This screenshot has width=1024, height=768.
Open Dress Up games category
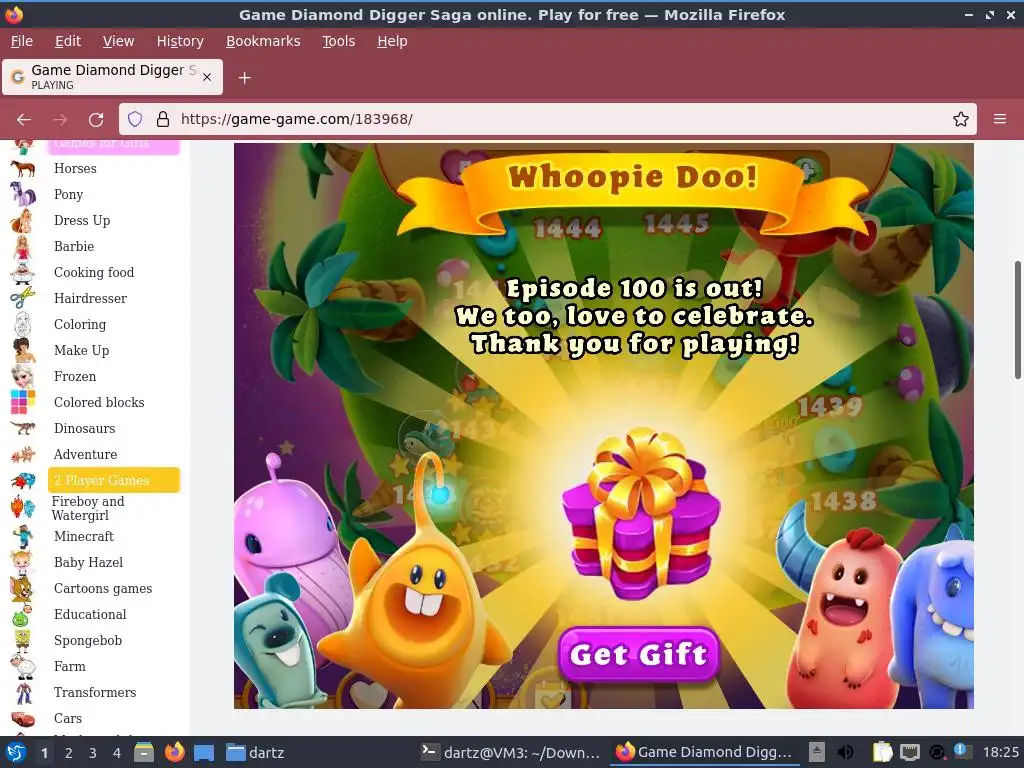[x=82, y=221]
